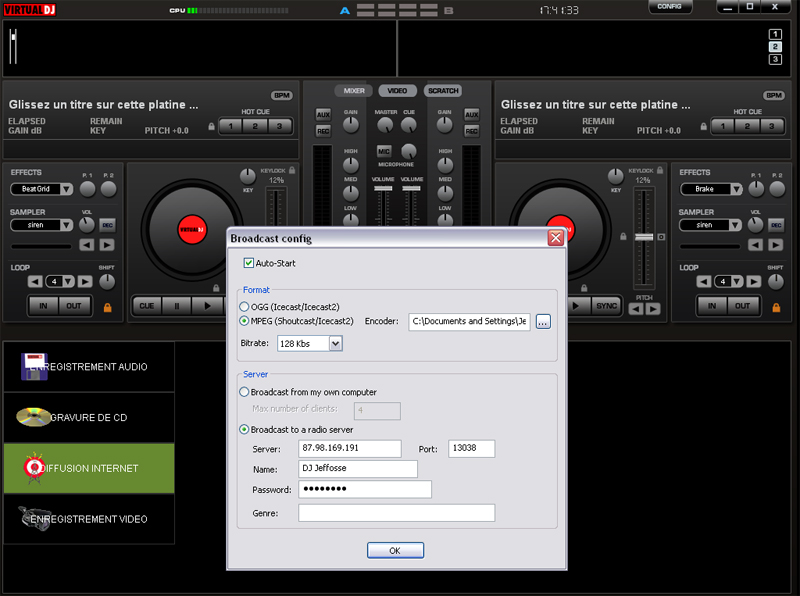Viewport: 800px width, 596px height.
Task: Extend the right deck loop with right arrow
Action: [754, 281]
